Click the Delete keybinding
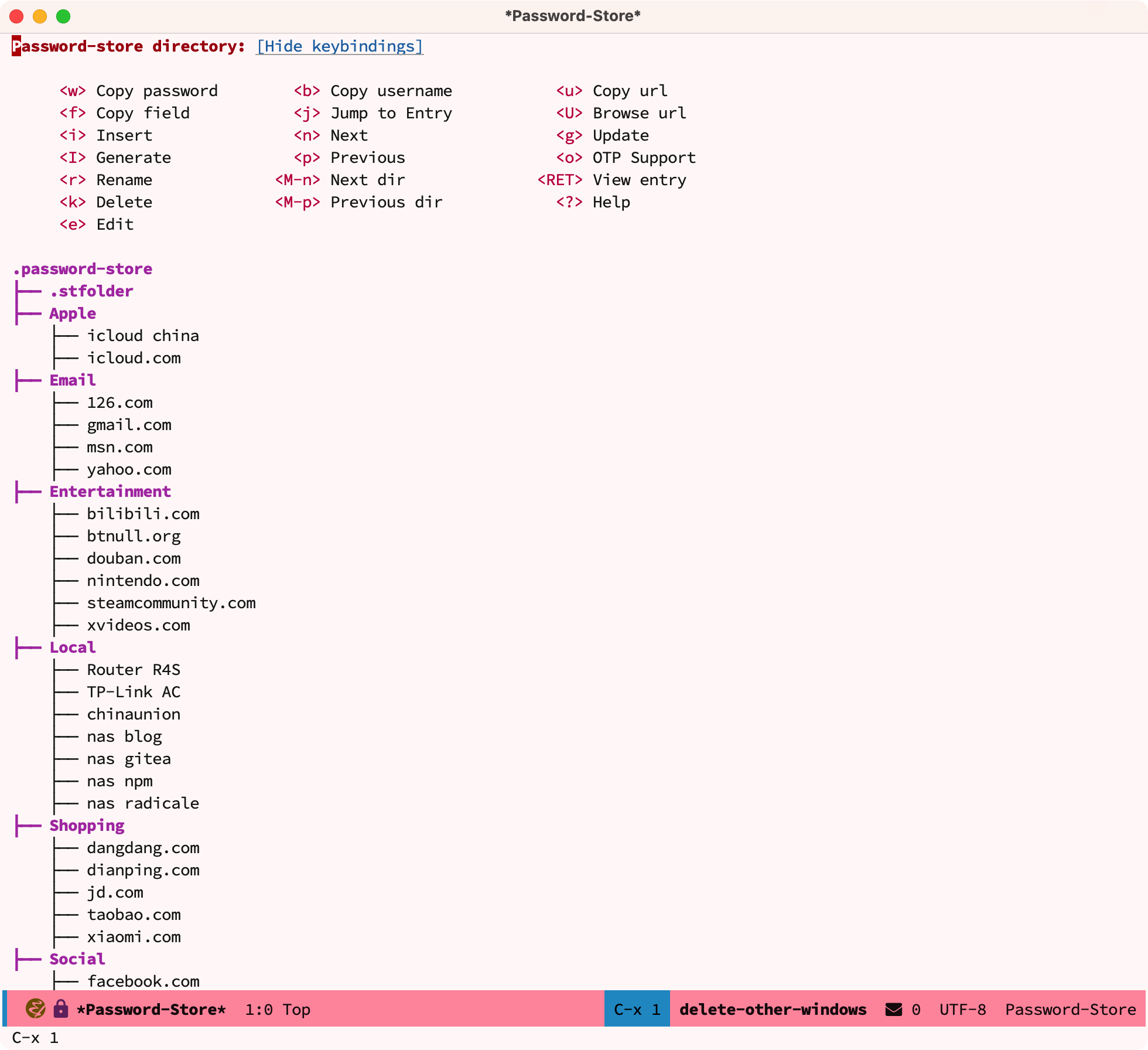 (105, 202)
